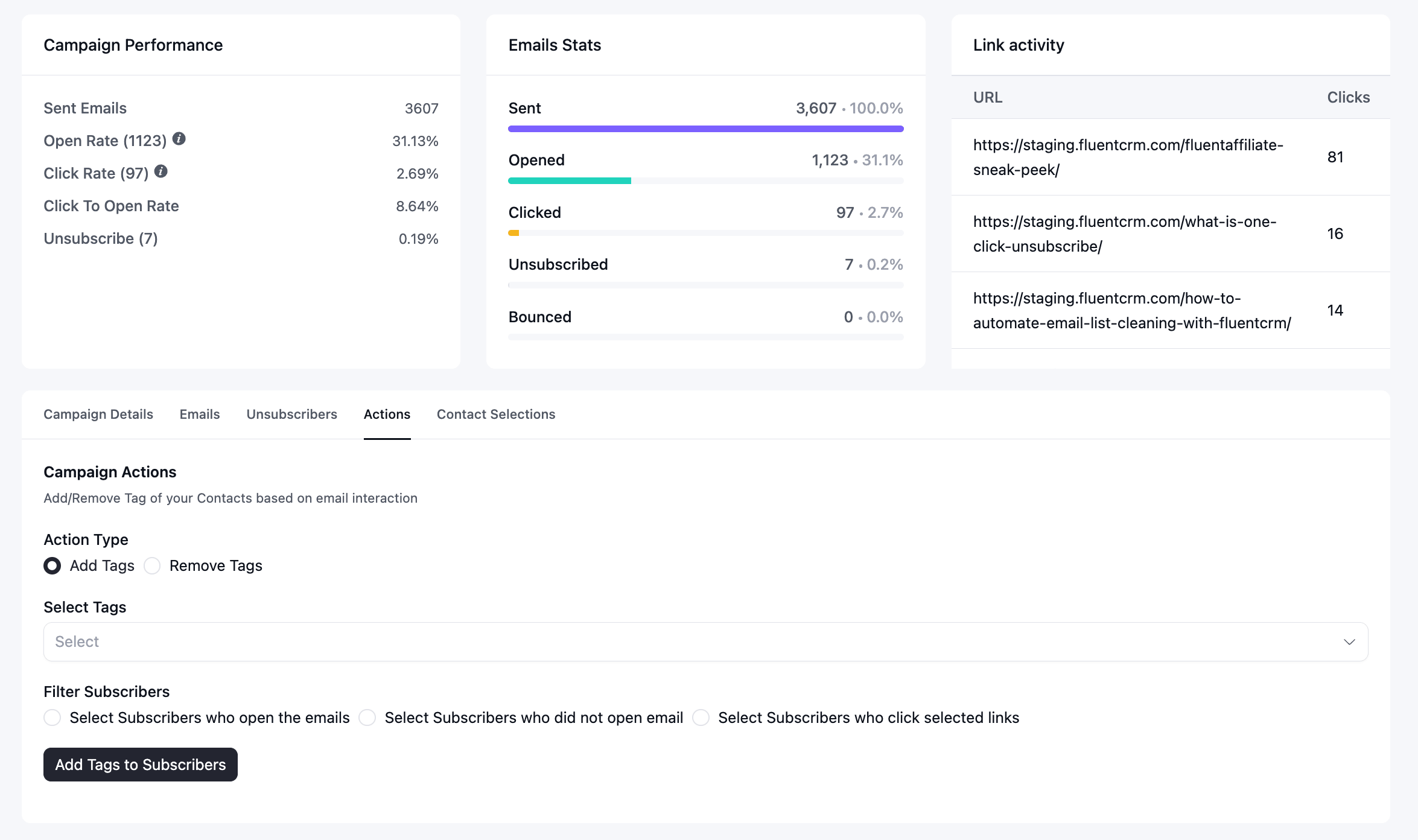The height and width of the screenshot is (840, 1418).
Task: Click the Open Rate info icon
Action: pos(179,139)
